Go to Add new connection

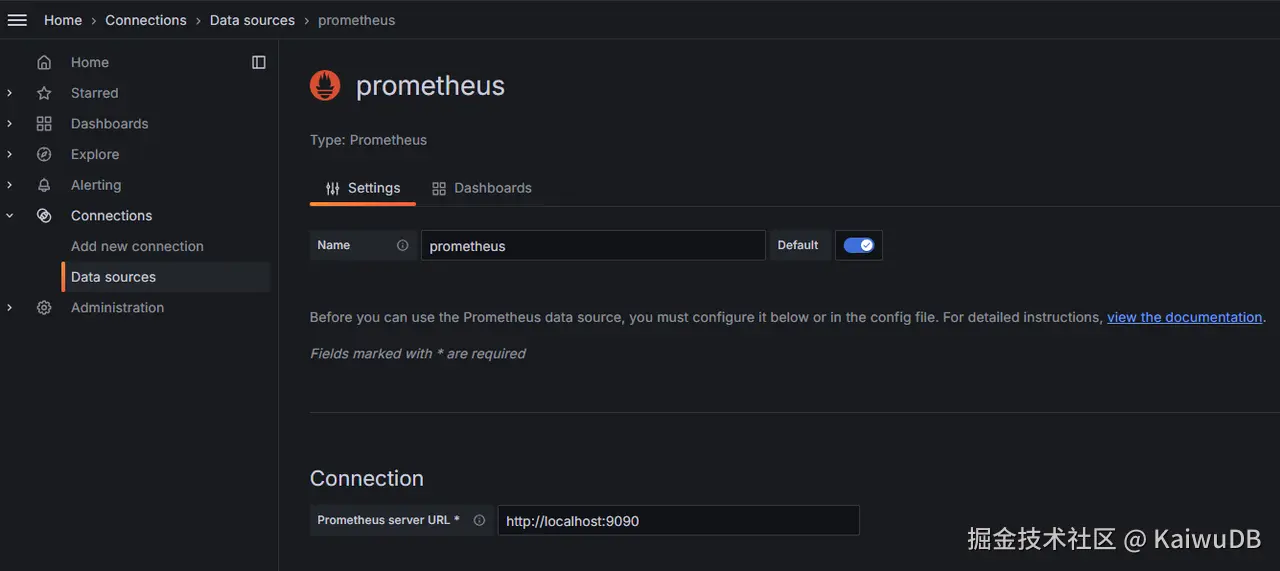pos(137,246)
